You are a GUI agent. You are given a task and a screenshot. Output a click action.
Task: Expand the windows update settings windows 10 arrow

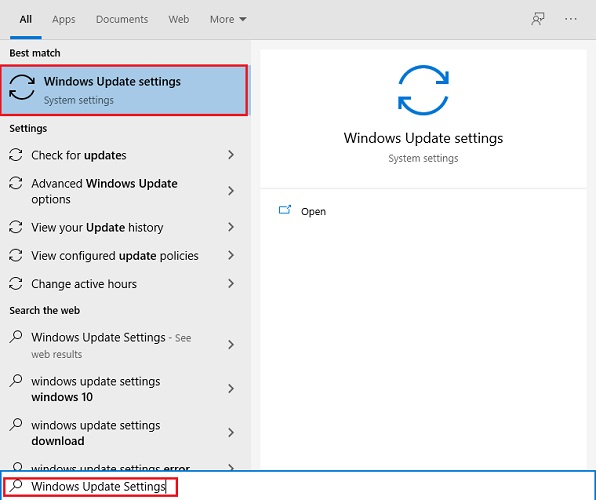coord(231,389)
